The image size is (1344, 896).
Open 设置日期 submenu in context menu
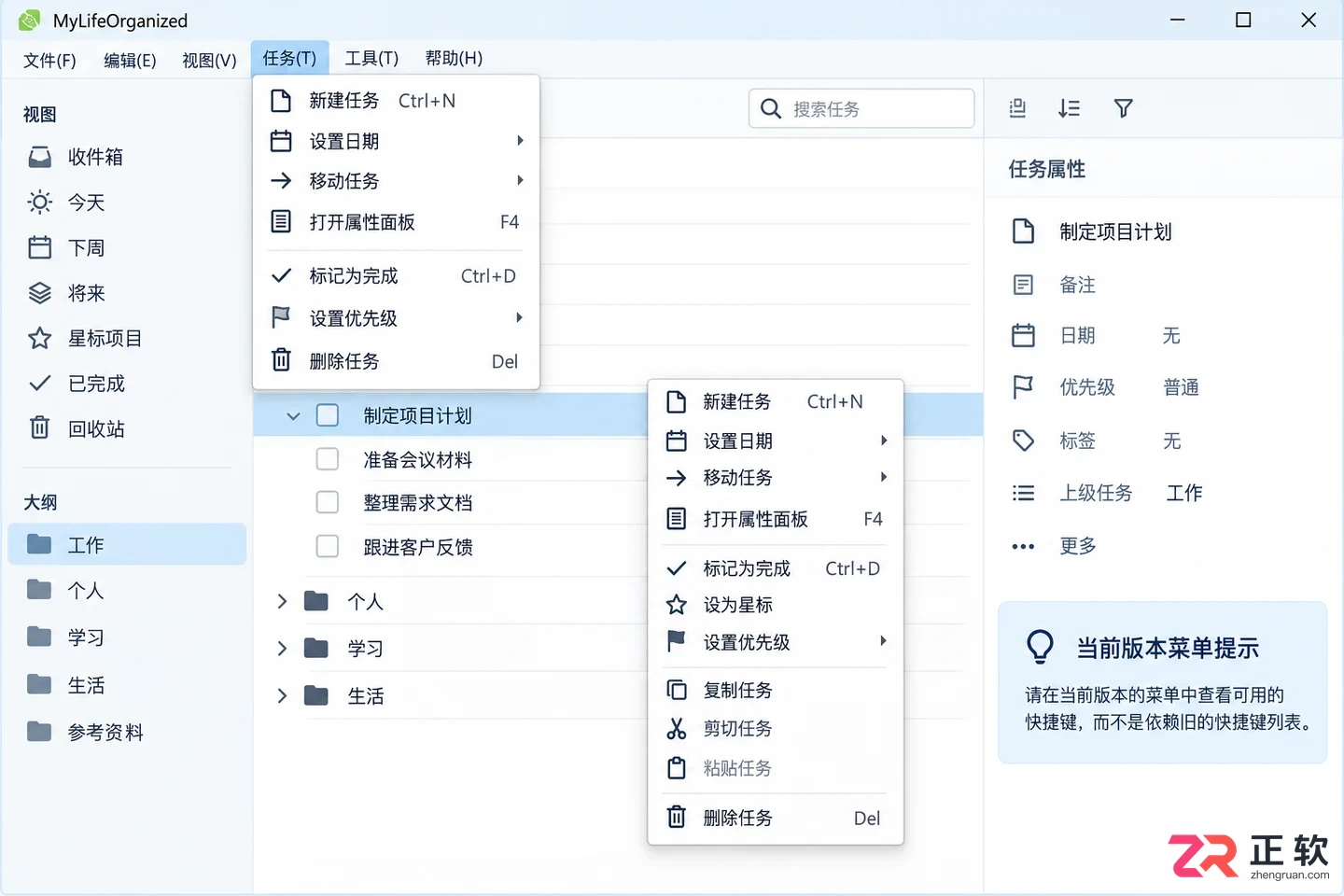[x=776, y=441]
